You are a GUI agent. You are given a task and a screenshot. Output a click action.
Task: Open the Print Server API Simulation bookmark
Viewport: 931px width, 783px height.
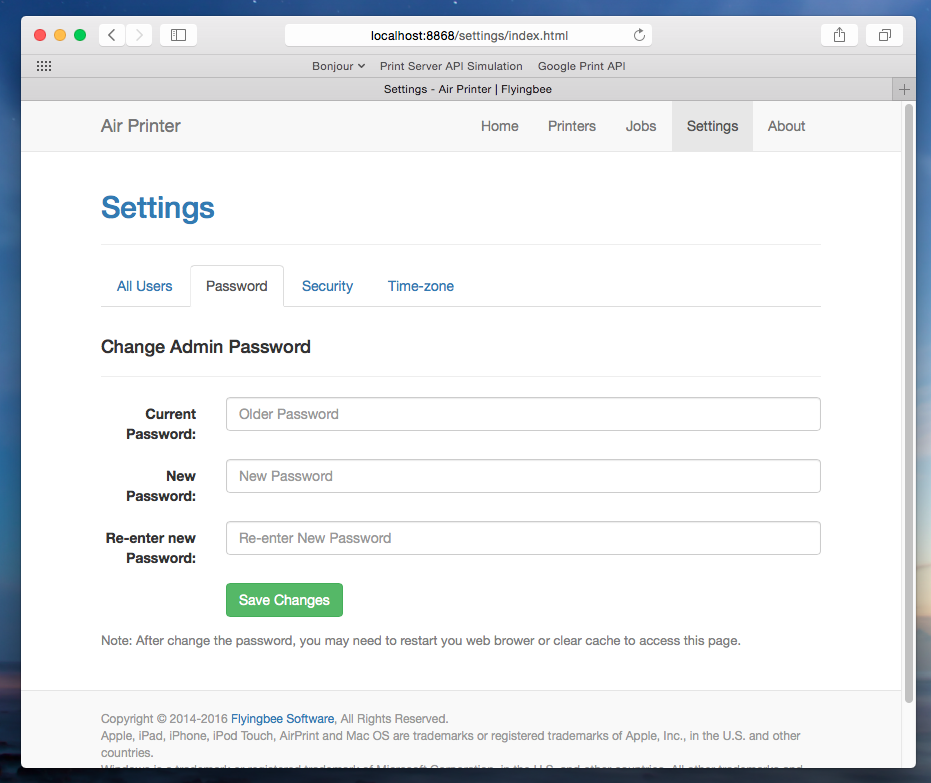pos(451,66)
